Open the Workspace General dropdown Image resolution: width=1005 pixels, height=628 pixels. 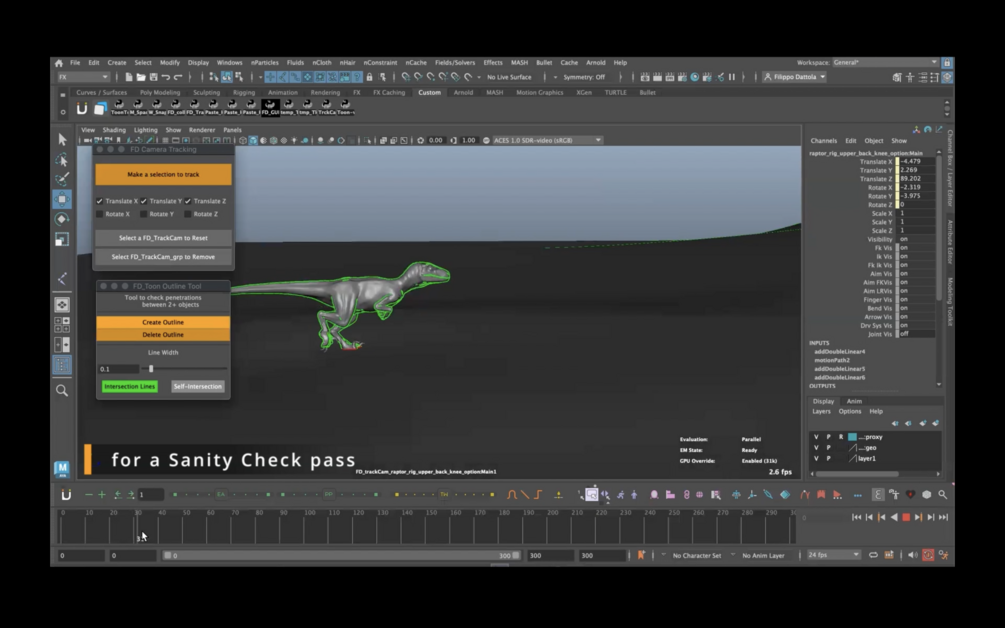[885, 63]
